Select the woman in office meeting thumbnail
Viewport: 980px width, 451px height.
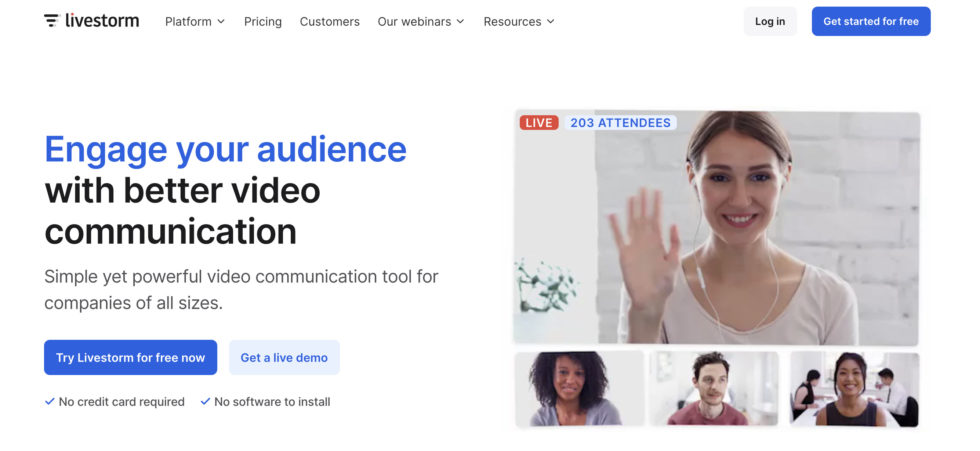854,389
